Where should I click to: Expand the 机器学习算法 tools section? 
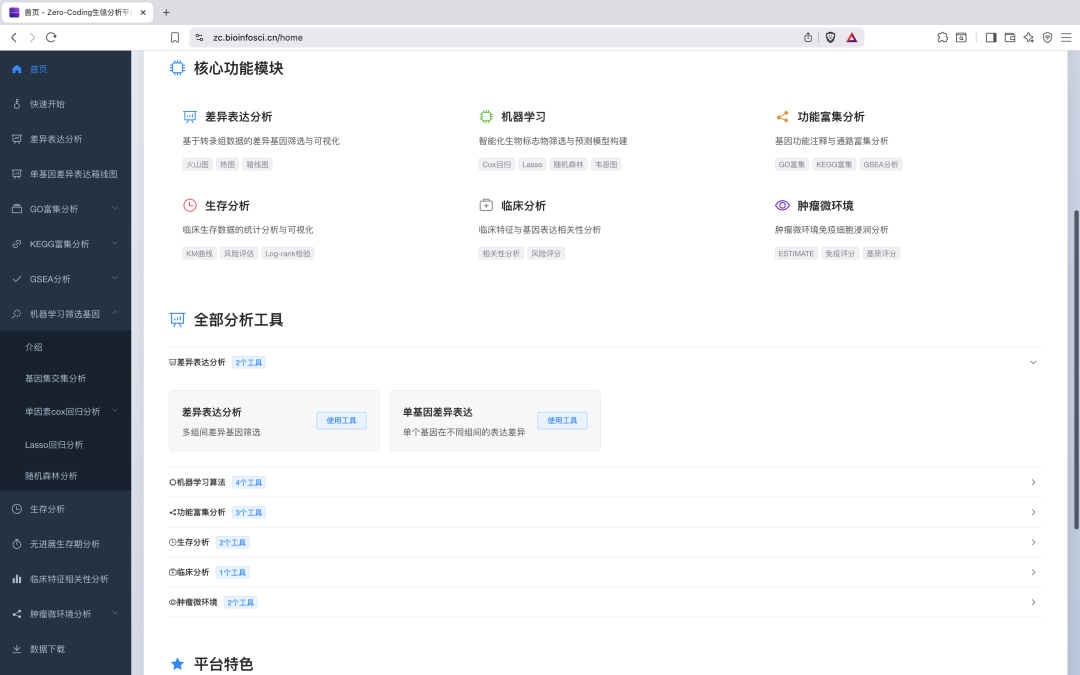point(1033,482)
